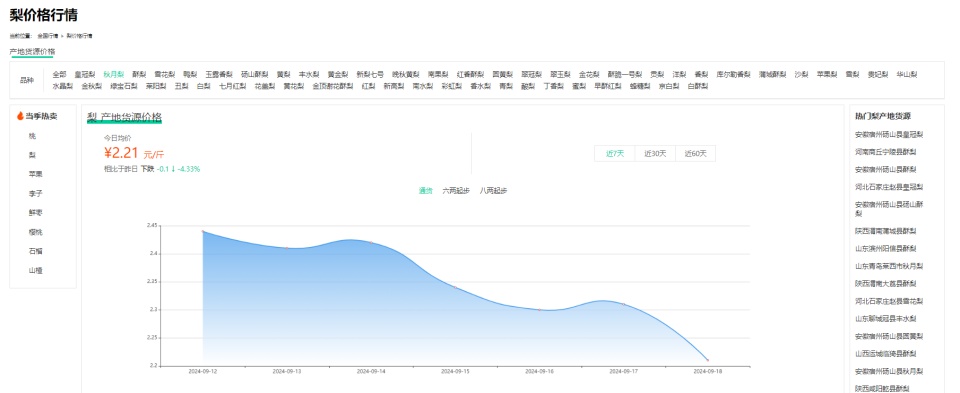The width and height of the screenshot is (960, 393).
Task: Filter by 京白梨 variety
Action: (669, 86)
